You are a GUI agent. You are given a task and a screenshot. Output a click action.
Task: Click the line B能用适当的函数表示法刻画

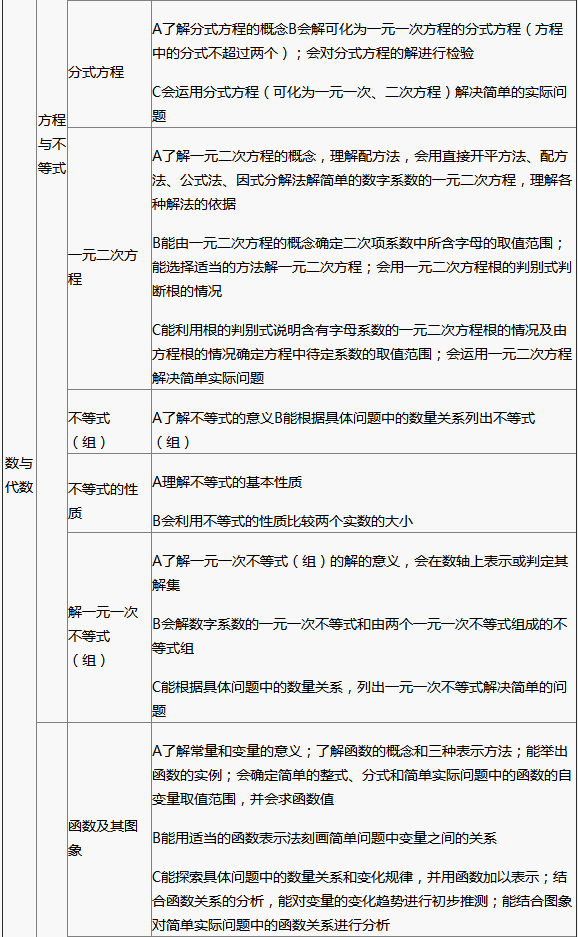(325, 838)
